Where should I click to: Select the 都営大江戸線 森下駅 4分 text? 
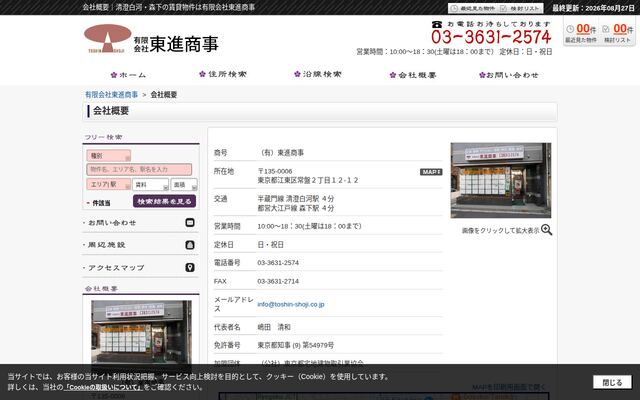click(296, 208)
